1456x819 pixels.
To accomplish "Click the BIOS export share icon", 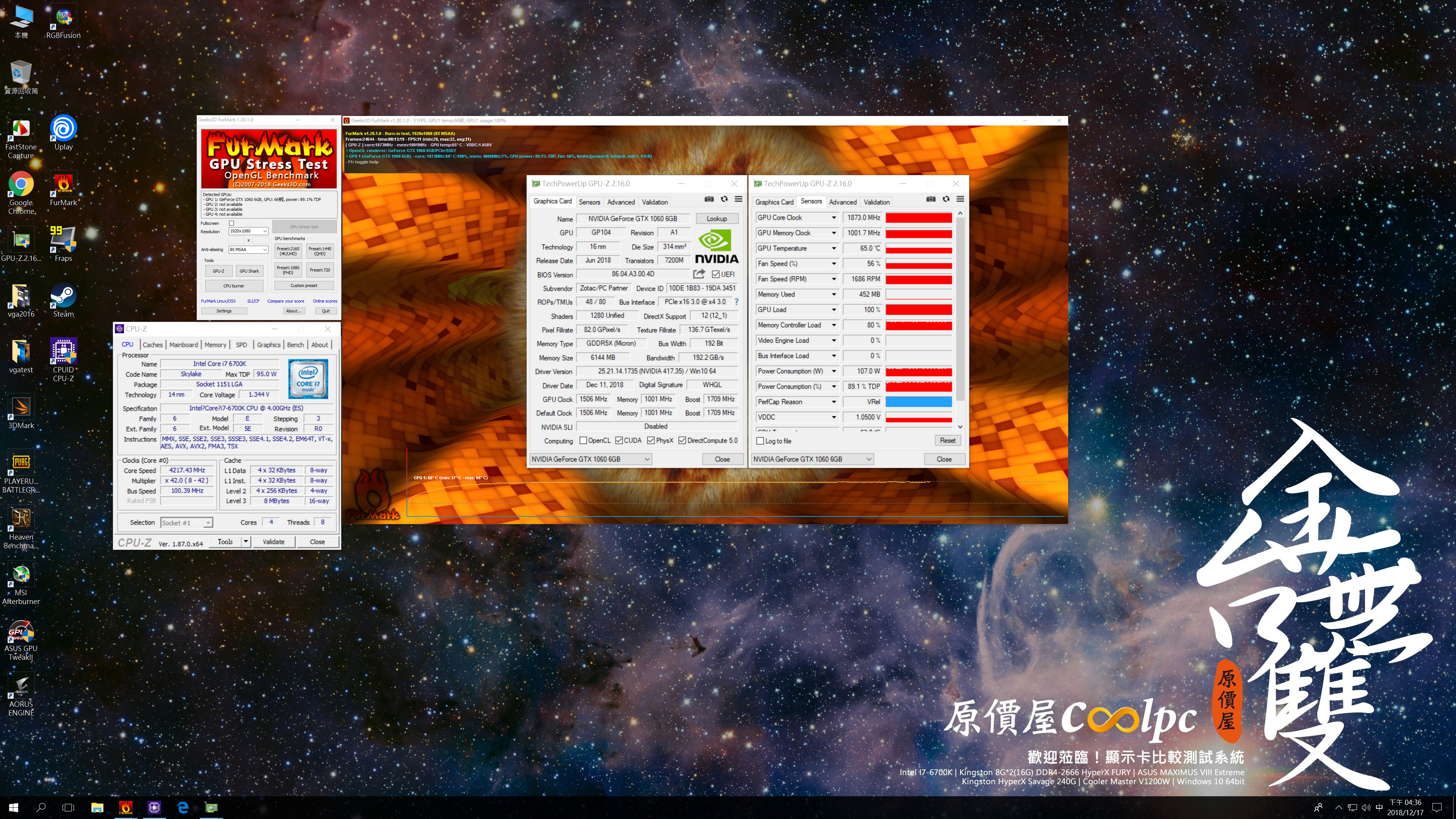I will [x=699, y=274].
